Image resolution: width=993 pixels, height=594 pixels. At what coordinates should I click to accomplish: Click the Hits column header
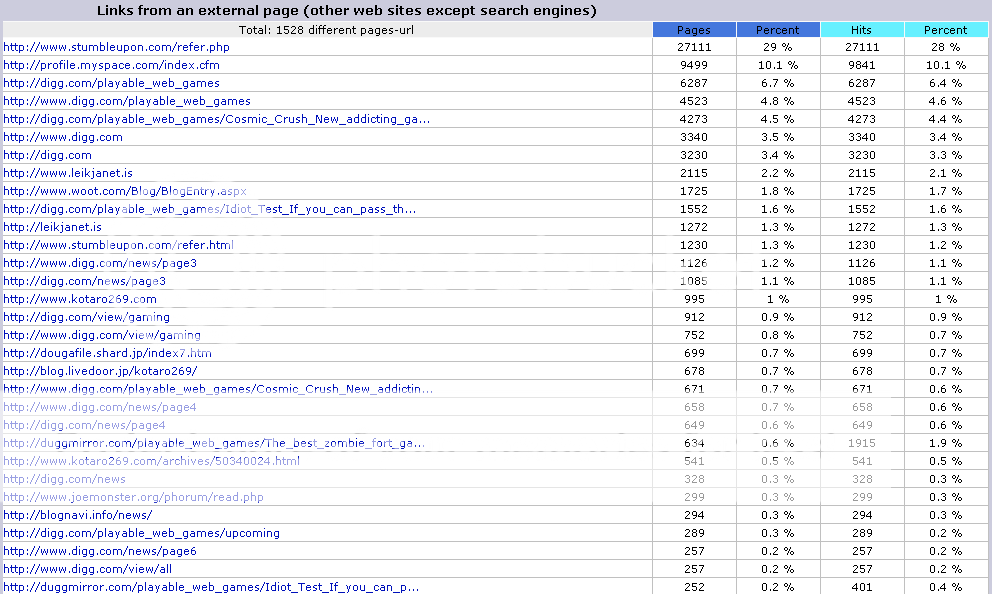click(862, 30)
